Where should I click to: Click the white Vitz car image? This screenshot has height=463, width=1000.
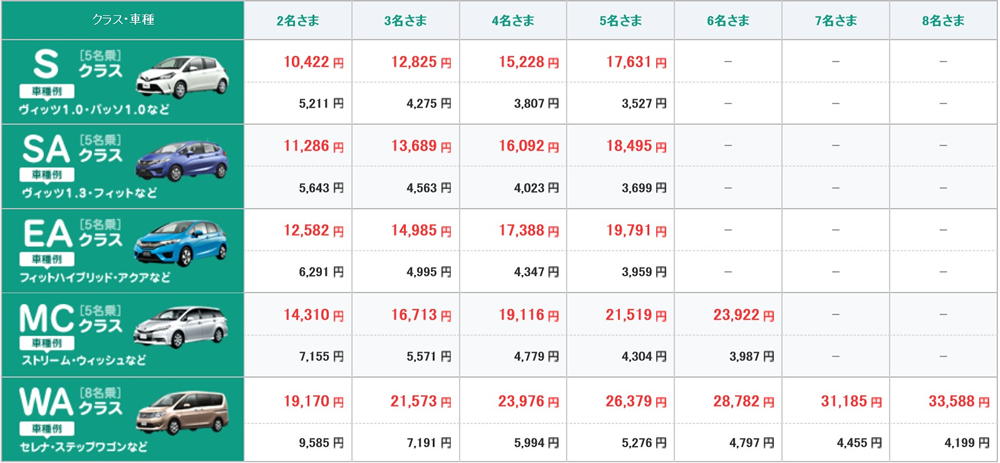coord(189,75)
